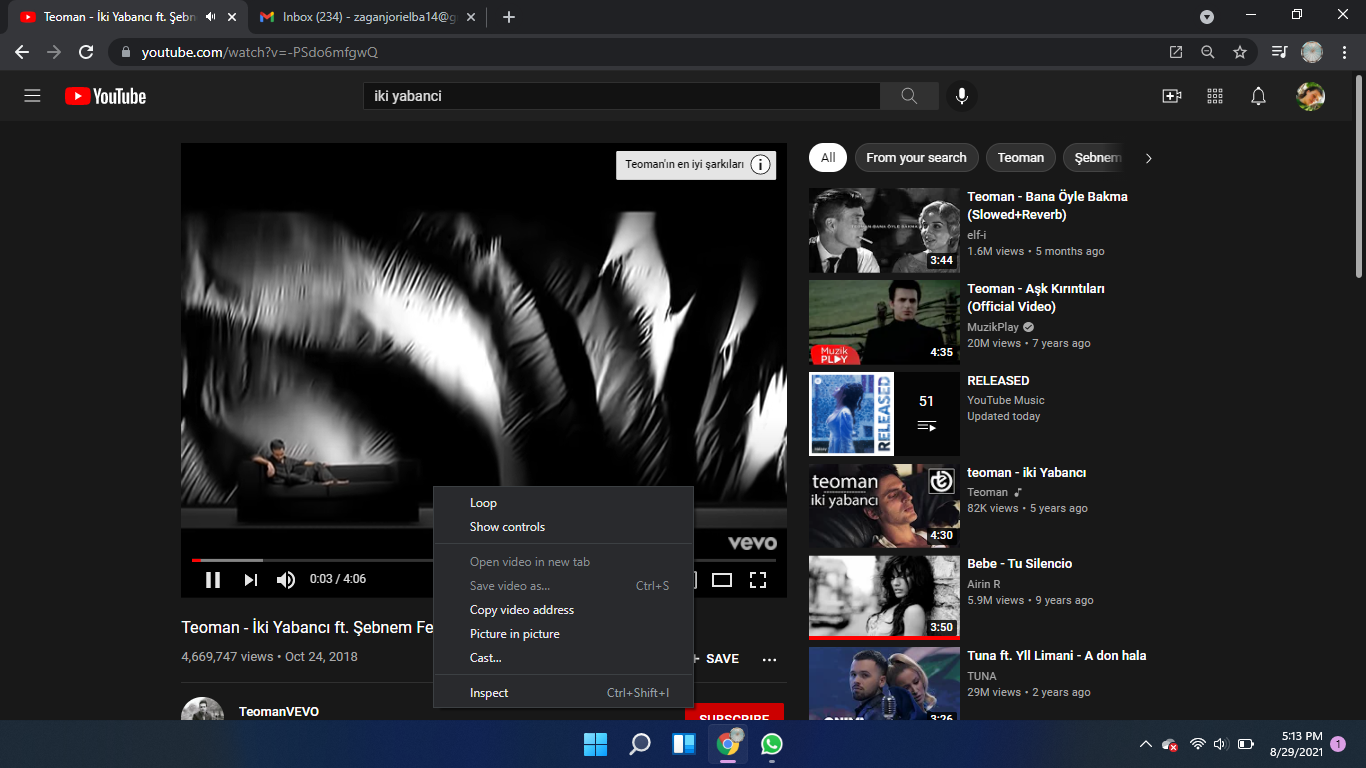Viewport: 1366px width, 768px height.
Task: Open page in new window icon in address bar
Action: [1176, 52]
